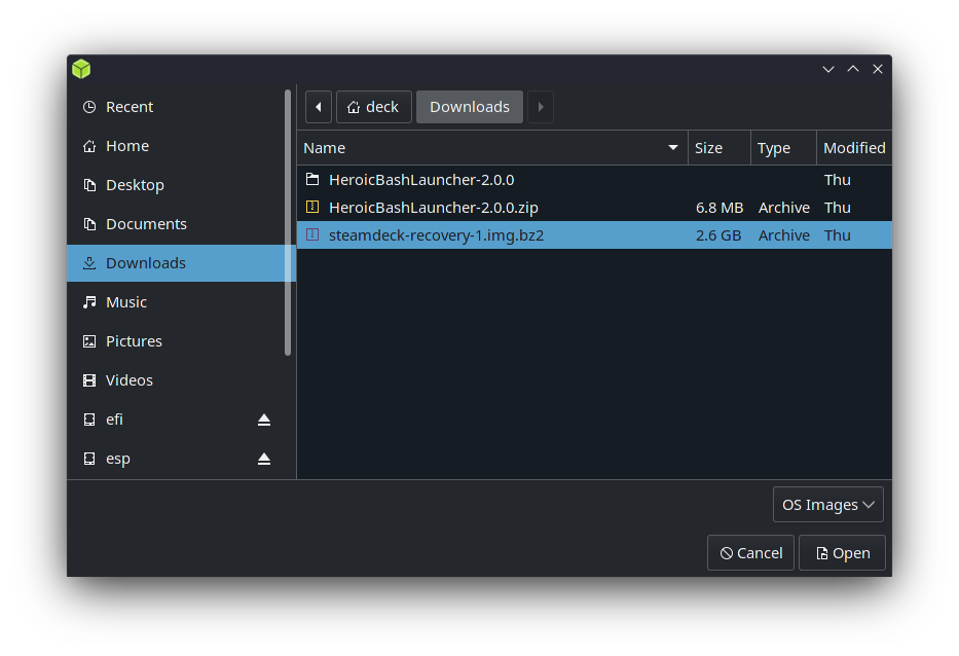959x656 pixels.
Task: Select steamdeck-recovery-1.img.bz2 file
Action: (594, 235)
